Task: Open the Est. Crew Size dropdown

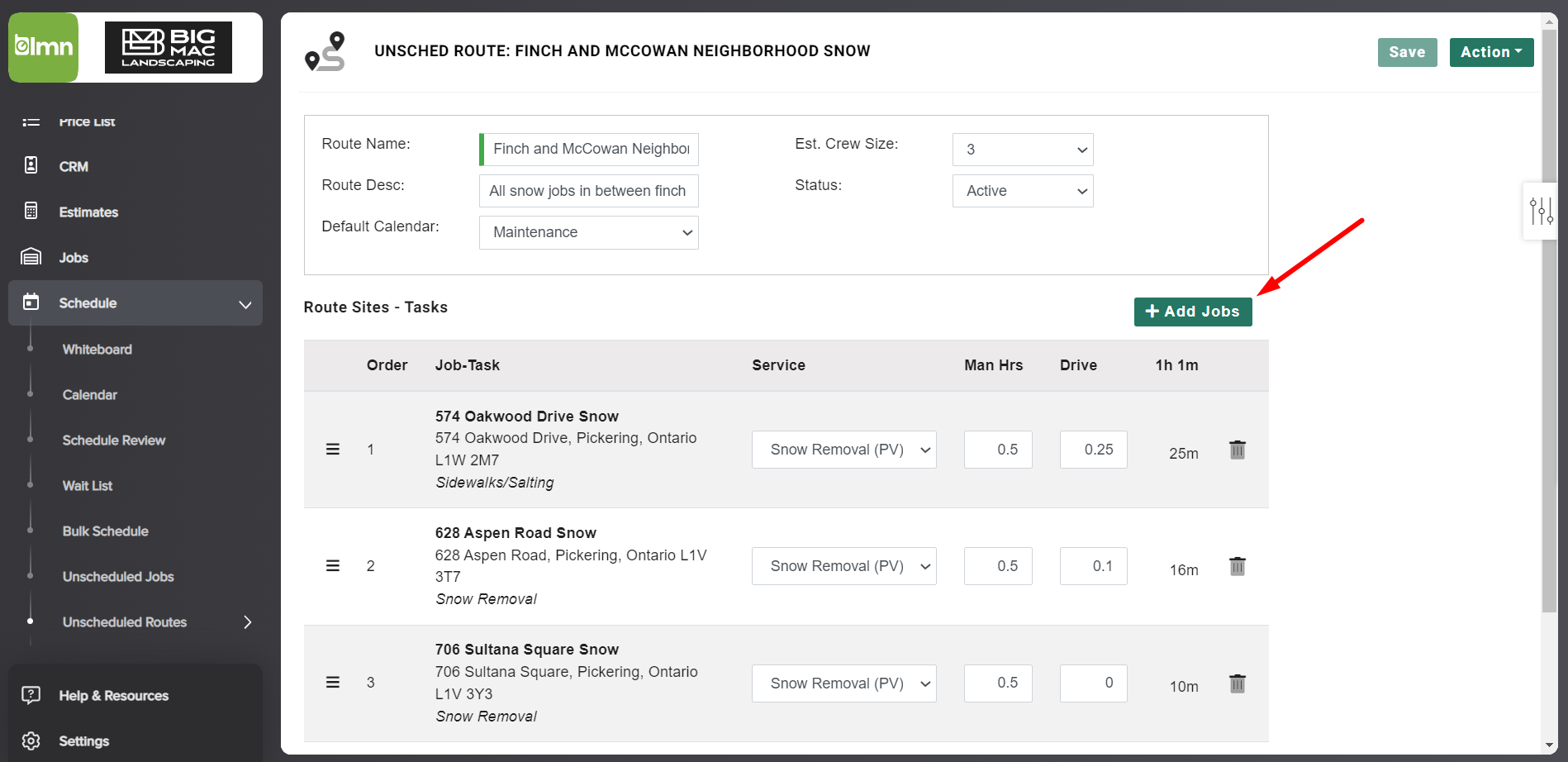Action: [x=1023, y=150]
